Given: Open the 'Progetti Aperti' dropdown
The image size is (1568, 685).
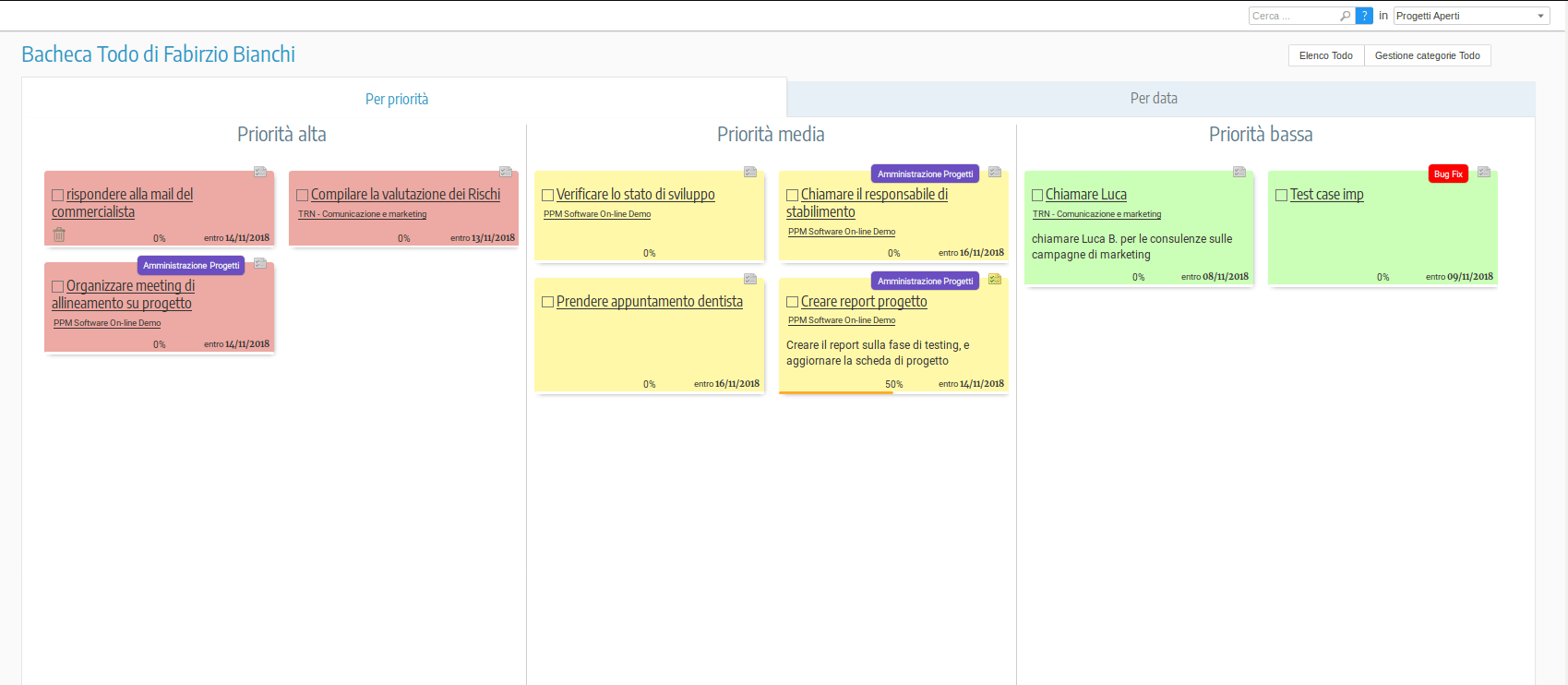Looking at the screenshot, I should click(1471, 16).
